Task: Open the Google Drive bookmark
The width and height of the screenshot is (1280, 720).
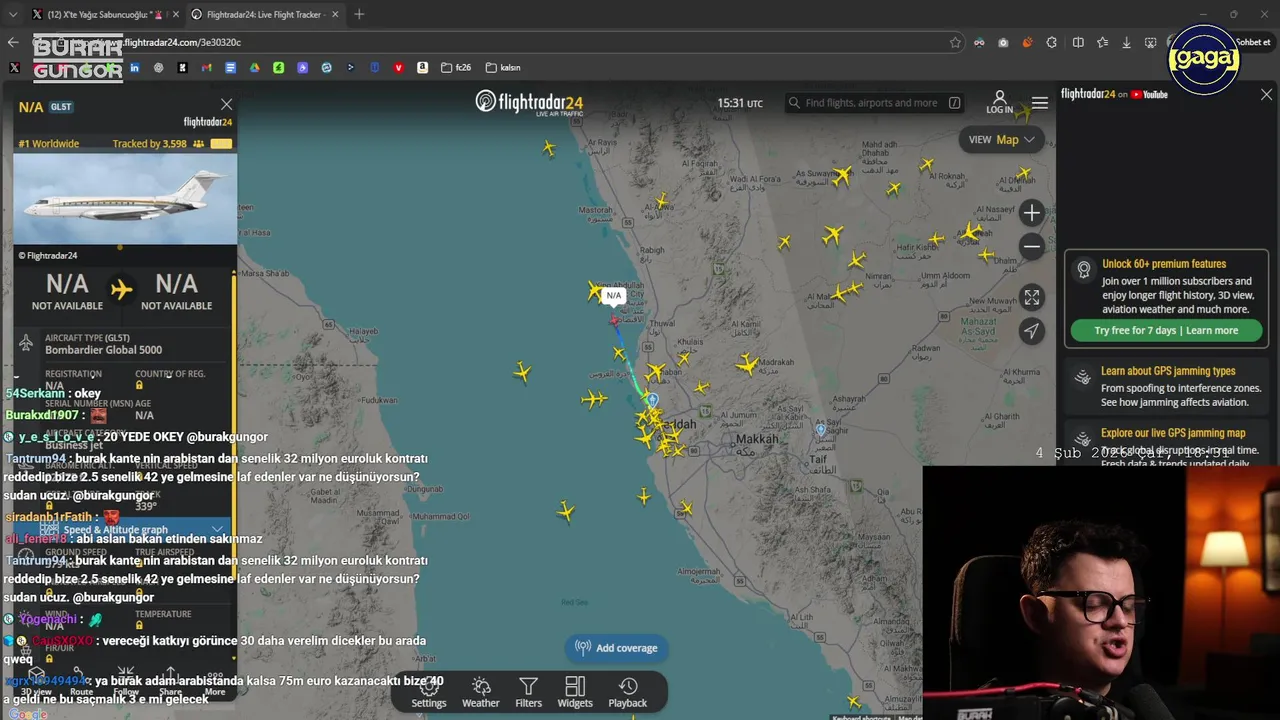Action: [x=254, y=68]
